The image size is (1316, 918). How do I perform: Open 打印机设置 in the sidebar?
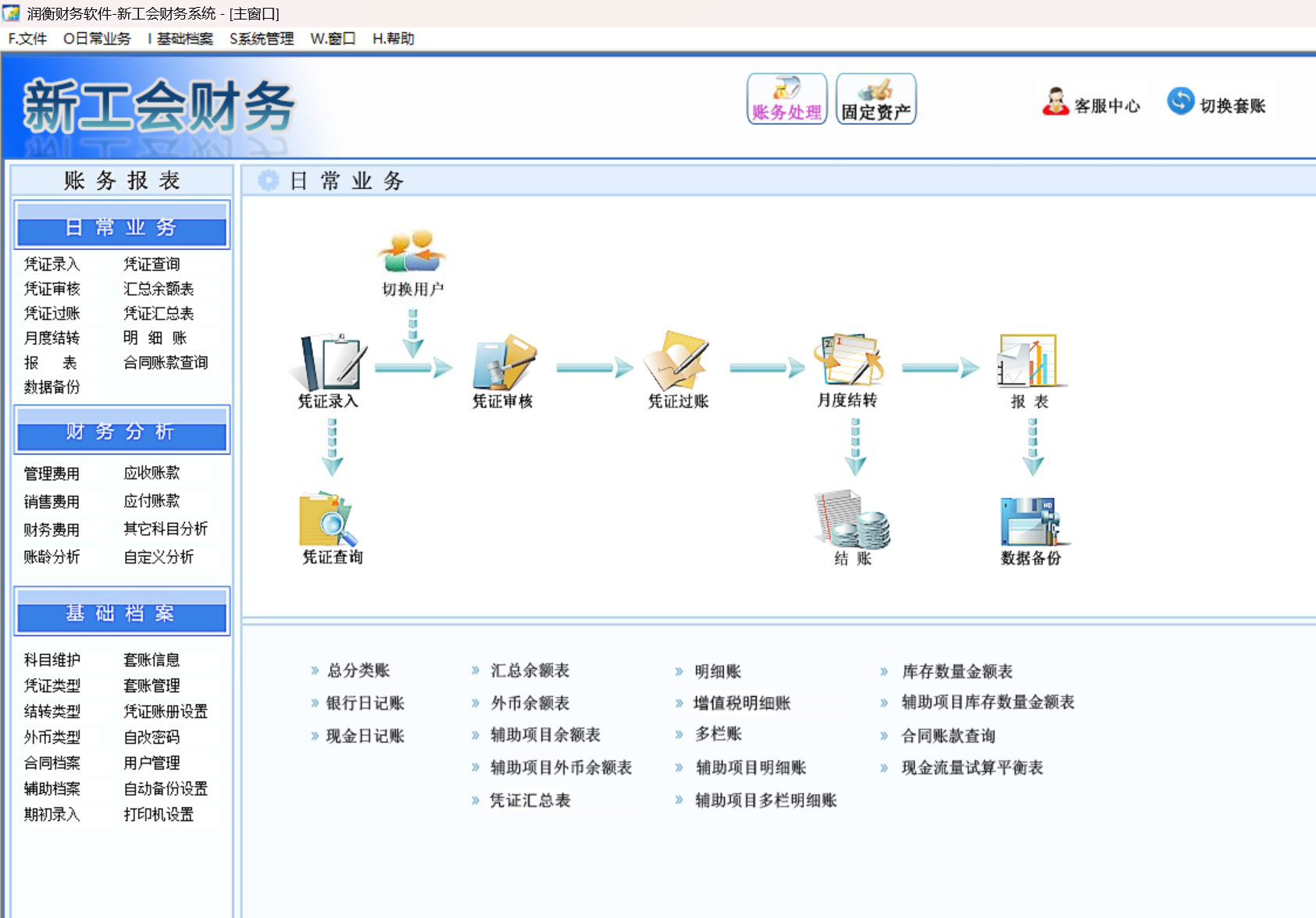[x=159, y=814]
